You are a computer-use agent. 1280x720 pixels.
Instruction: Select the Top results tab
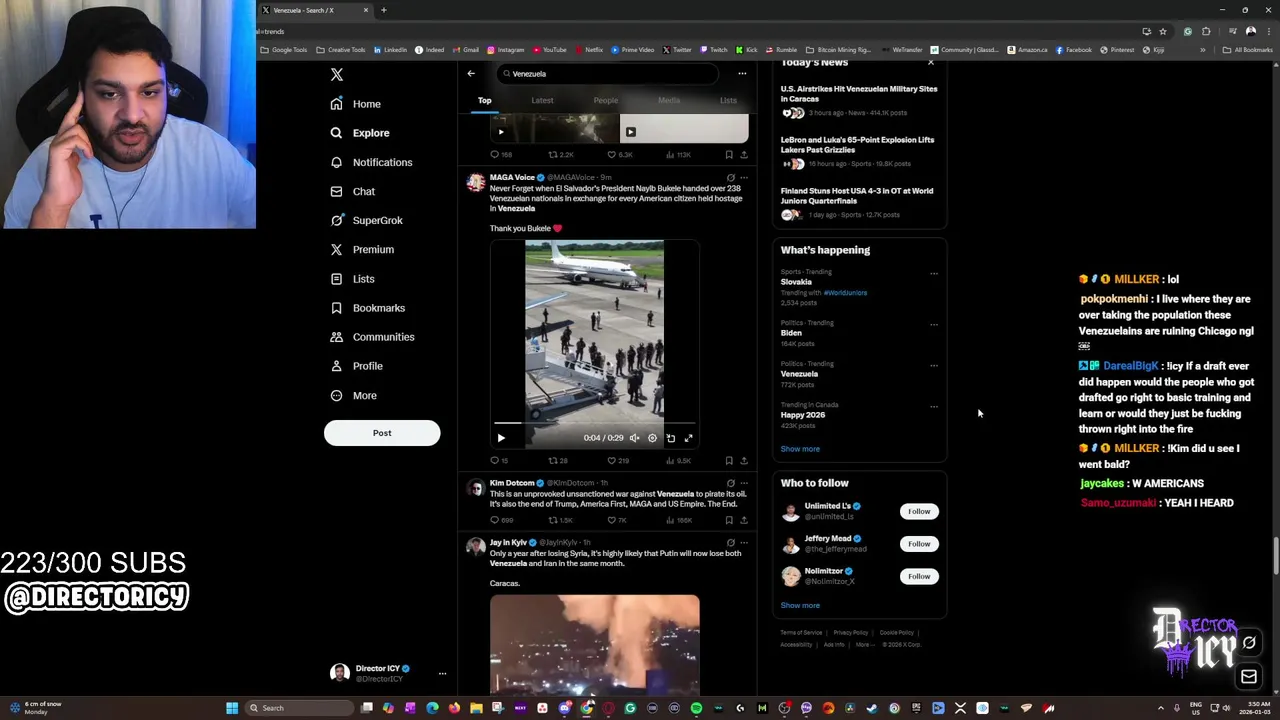click(x=484, y=100)
